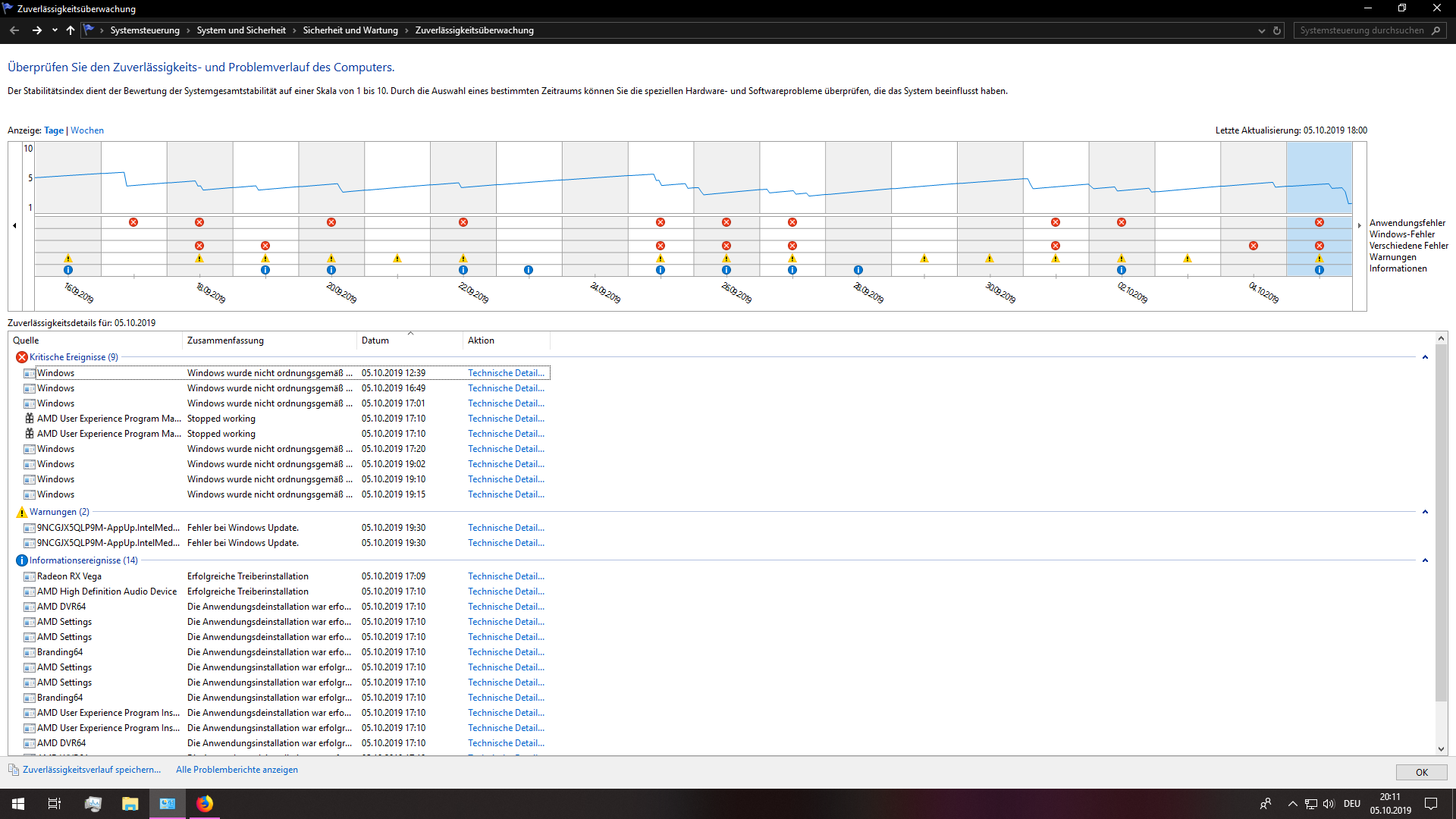Open the network tray icon
Image resolution: width=1456 pixels, height=819 pixels.
(x=1311, y=804)
